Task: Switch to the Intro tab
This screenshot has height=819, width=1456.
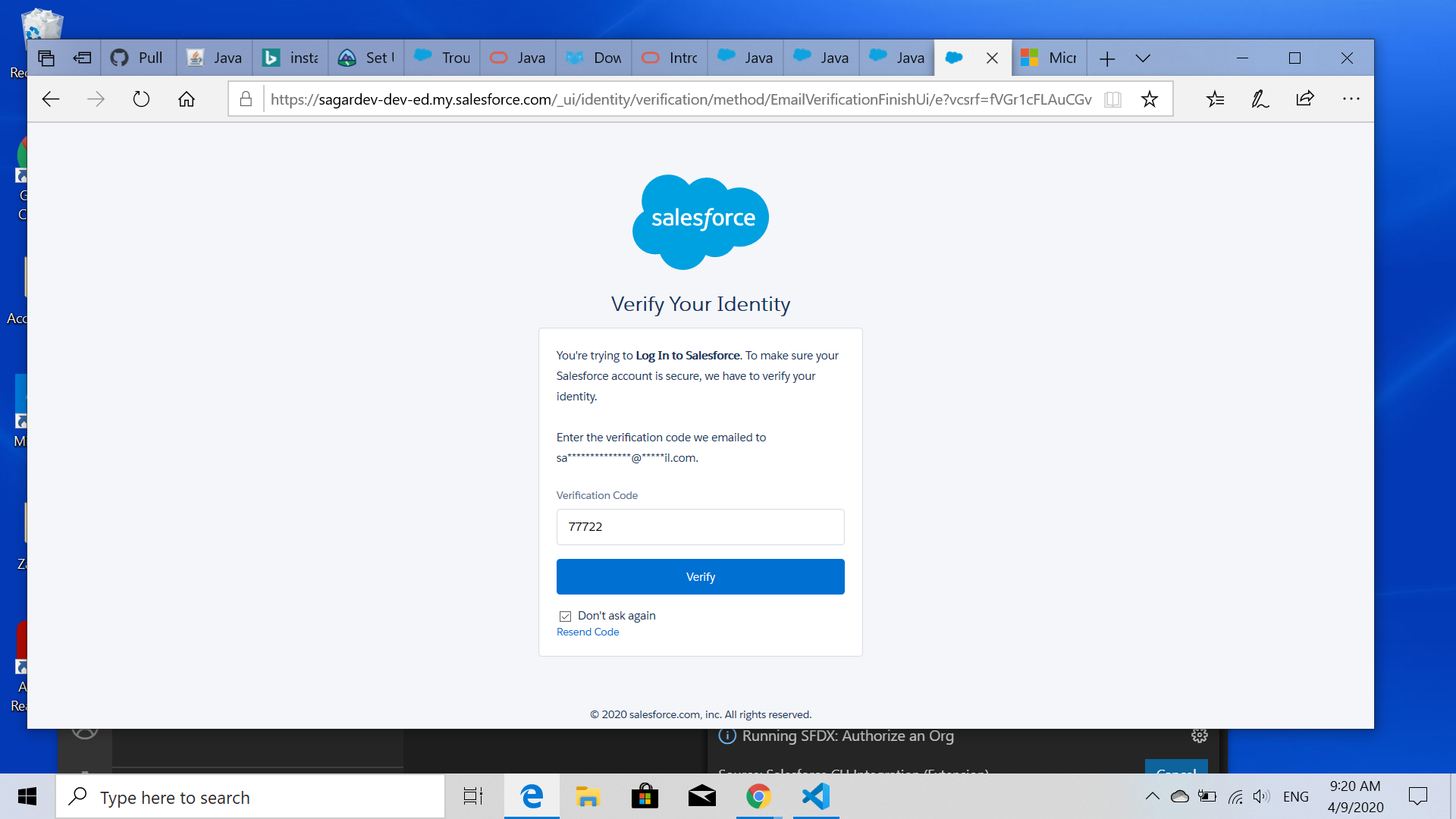Action: 669,58
